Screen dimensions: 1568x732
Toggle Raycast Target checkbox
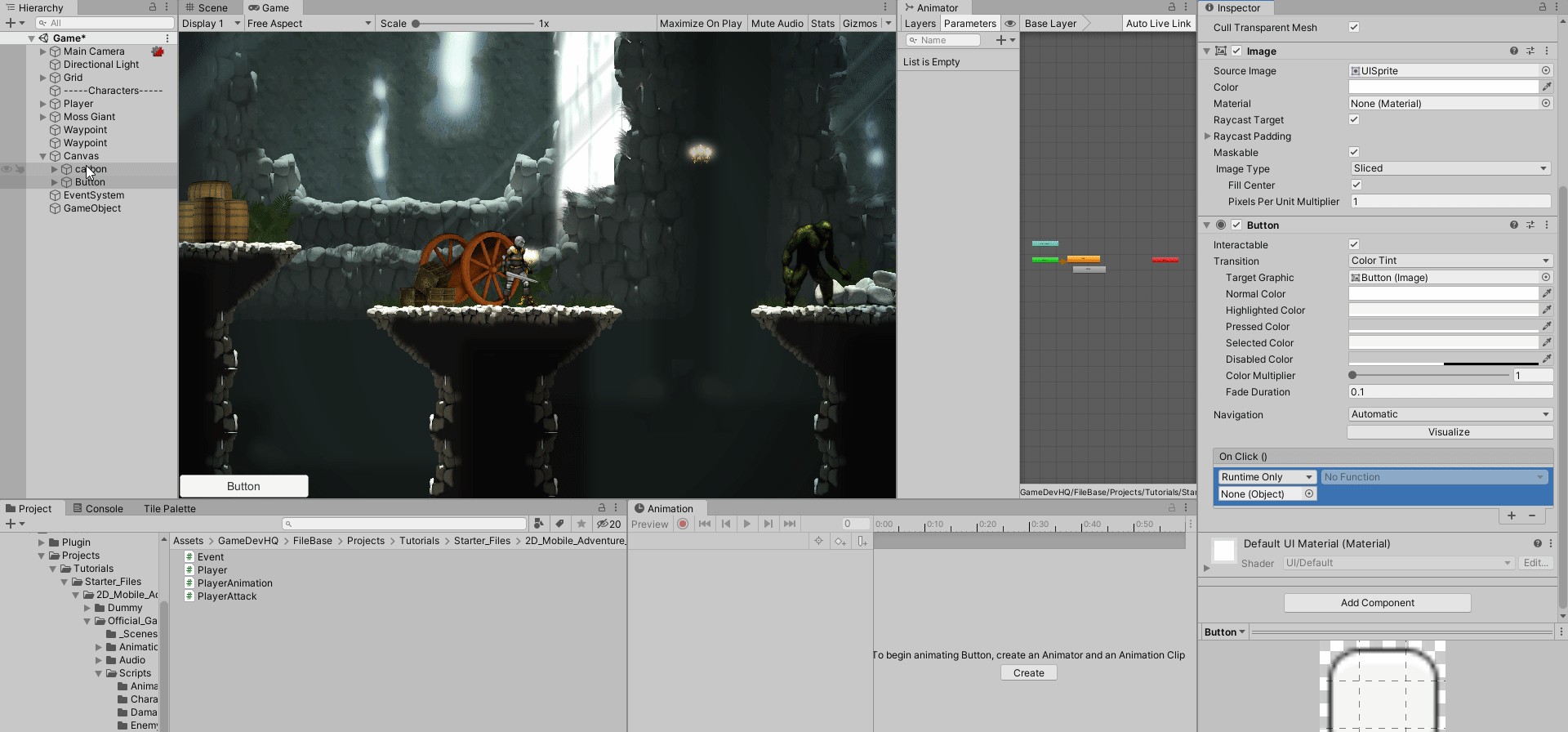click(1354, 119)
